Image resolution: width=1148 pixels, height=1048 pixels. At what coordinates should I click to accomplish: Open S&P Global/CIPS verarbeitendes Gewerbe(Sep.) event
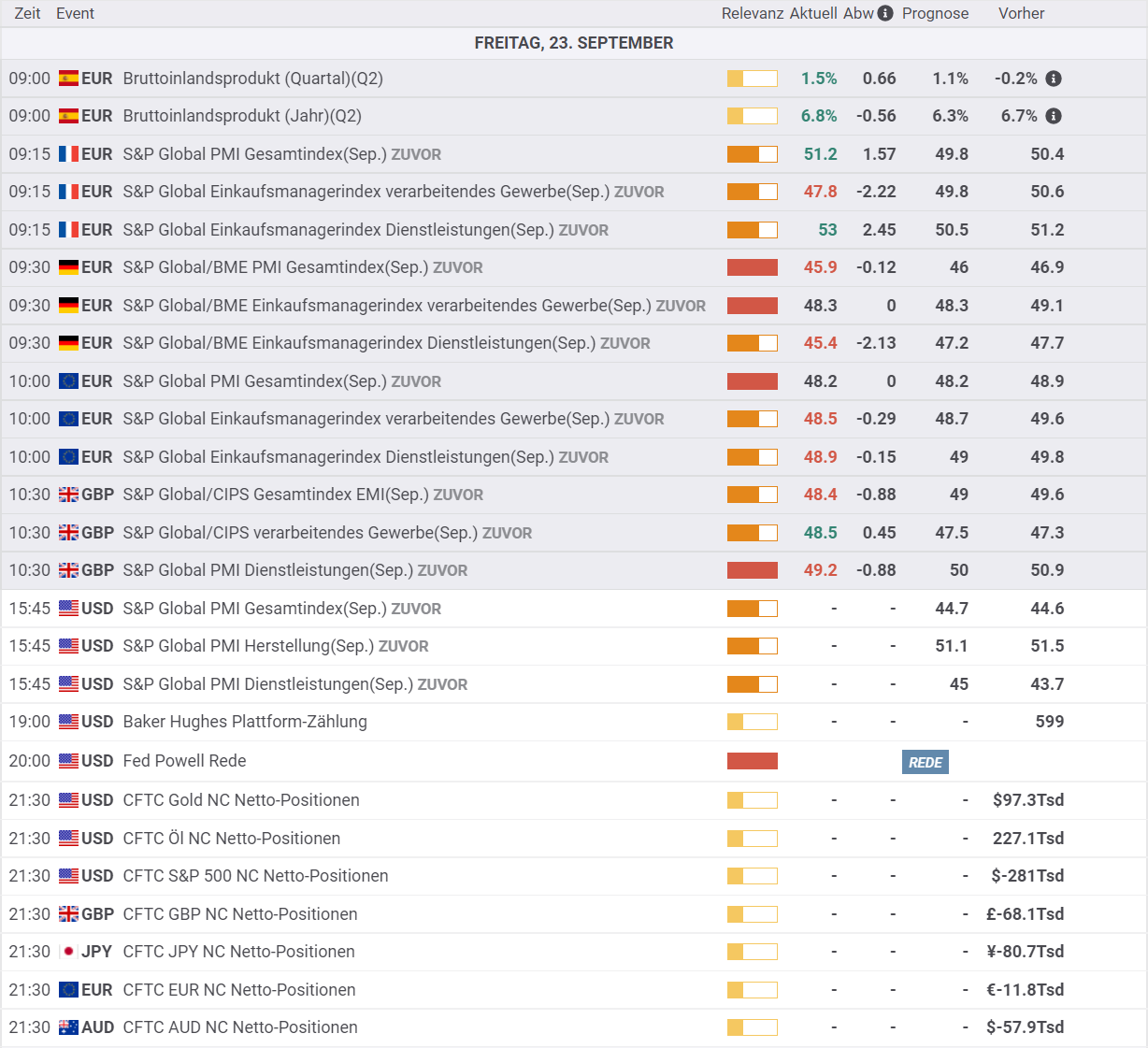pyautogui.click(x=300, y=533)
